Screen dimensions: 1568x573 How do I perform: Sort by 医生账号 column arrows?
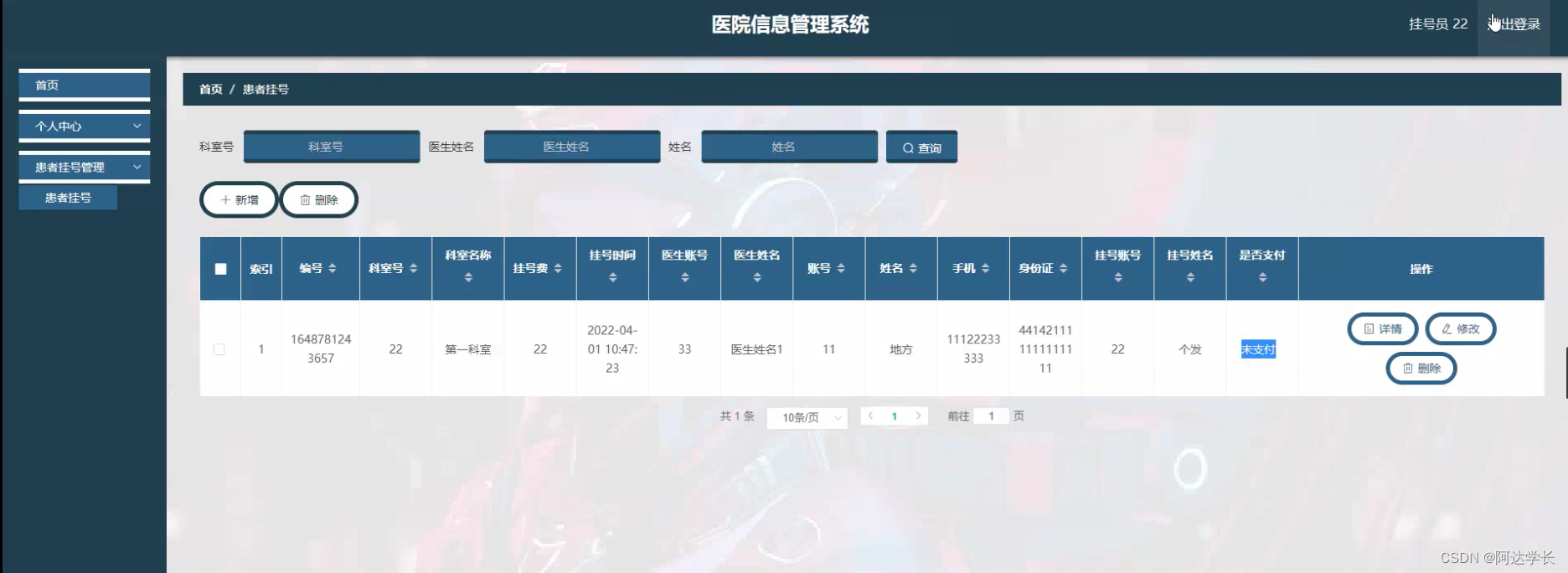pos(685,277)
